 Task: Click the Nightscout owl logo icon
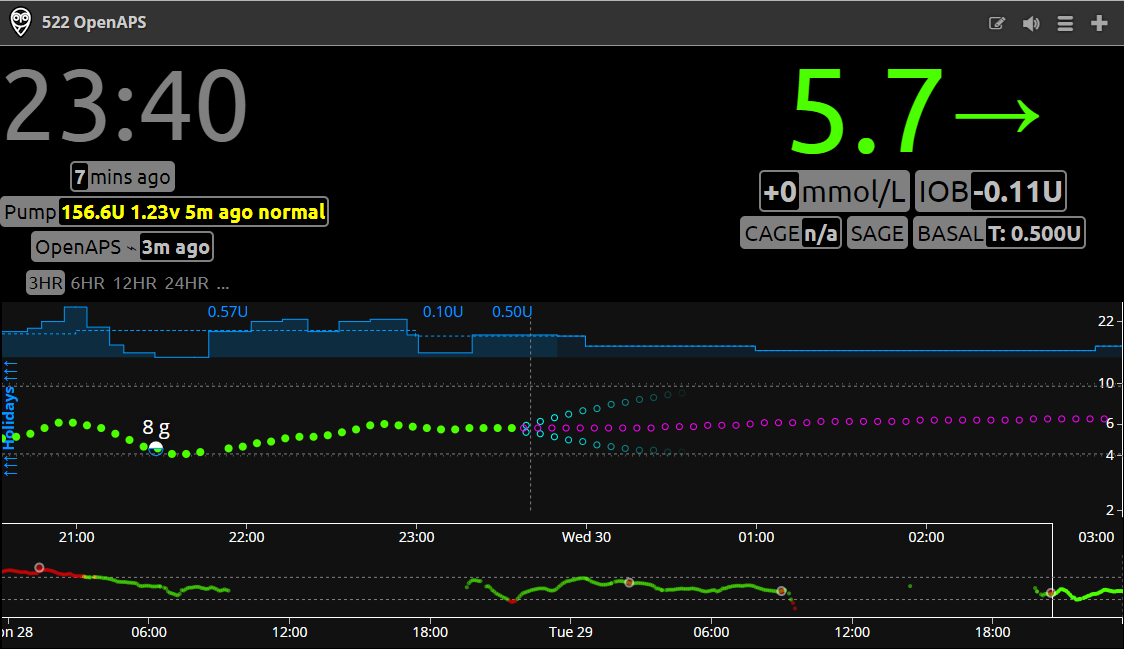pyautogui.click(x=21, y=22)
